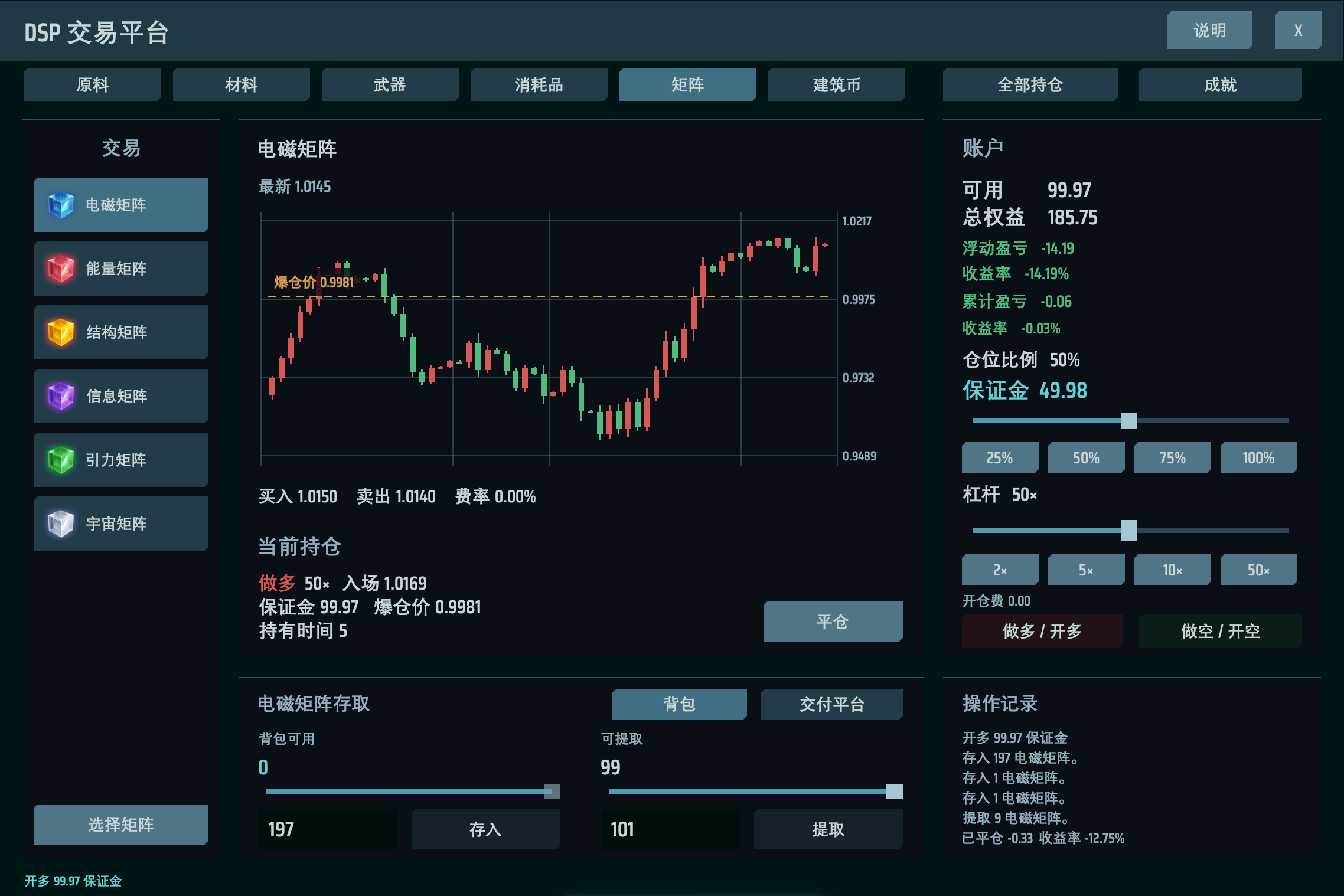Select the white 宇宙矩阵 cube icon

pos(61,524)
